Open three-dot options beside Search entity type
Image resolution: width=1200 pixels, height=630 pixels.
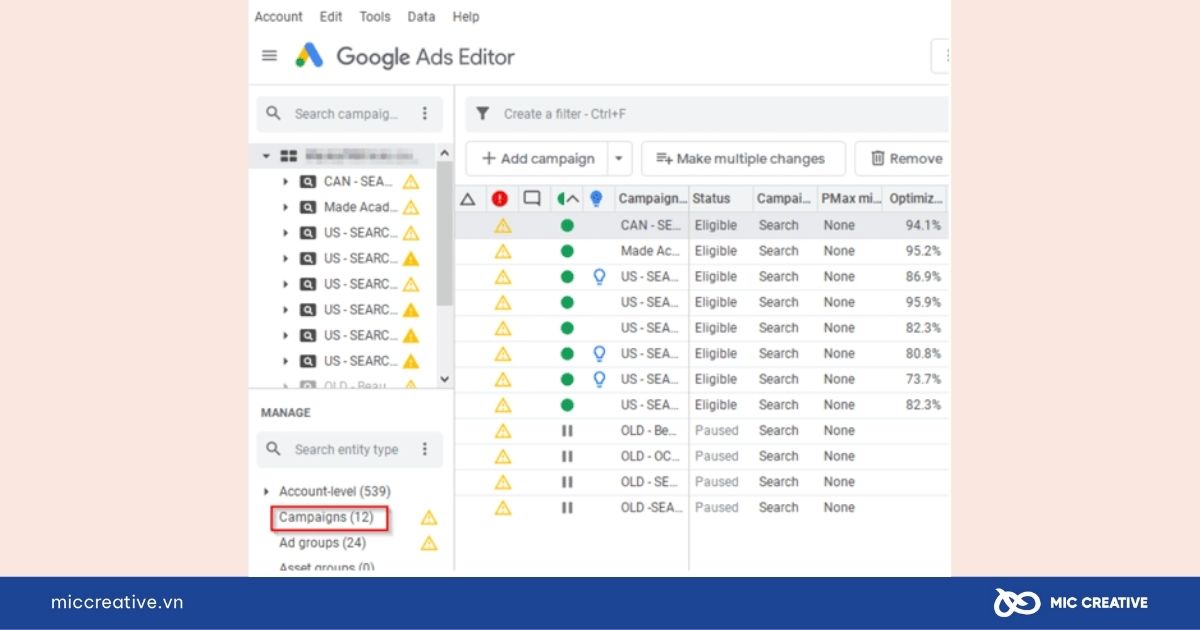[425, 449]
